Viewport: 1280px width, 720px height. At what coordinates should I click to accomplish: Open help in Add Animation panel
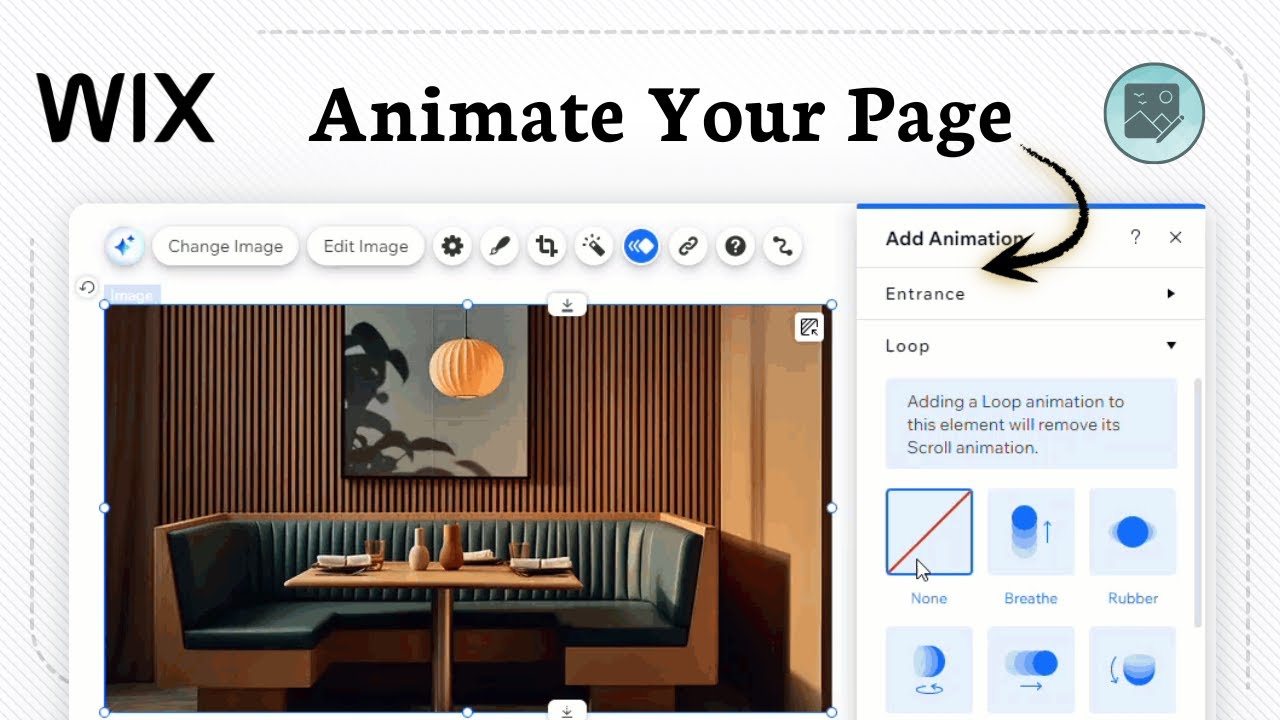(x=1135, y=237)
